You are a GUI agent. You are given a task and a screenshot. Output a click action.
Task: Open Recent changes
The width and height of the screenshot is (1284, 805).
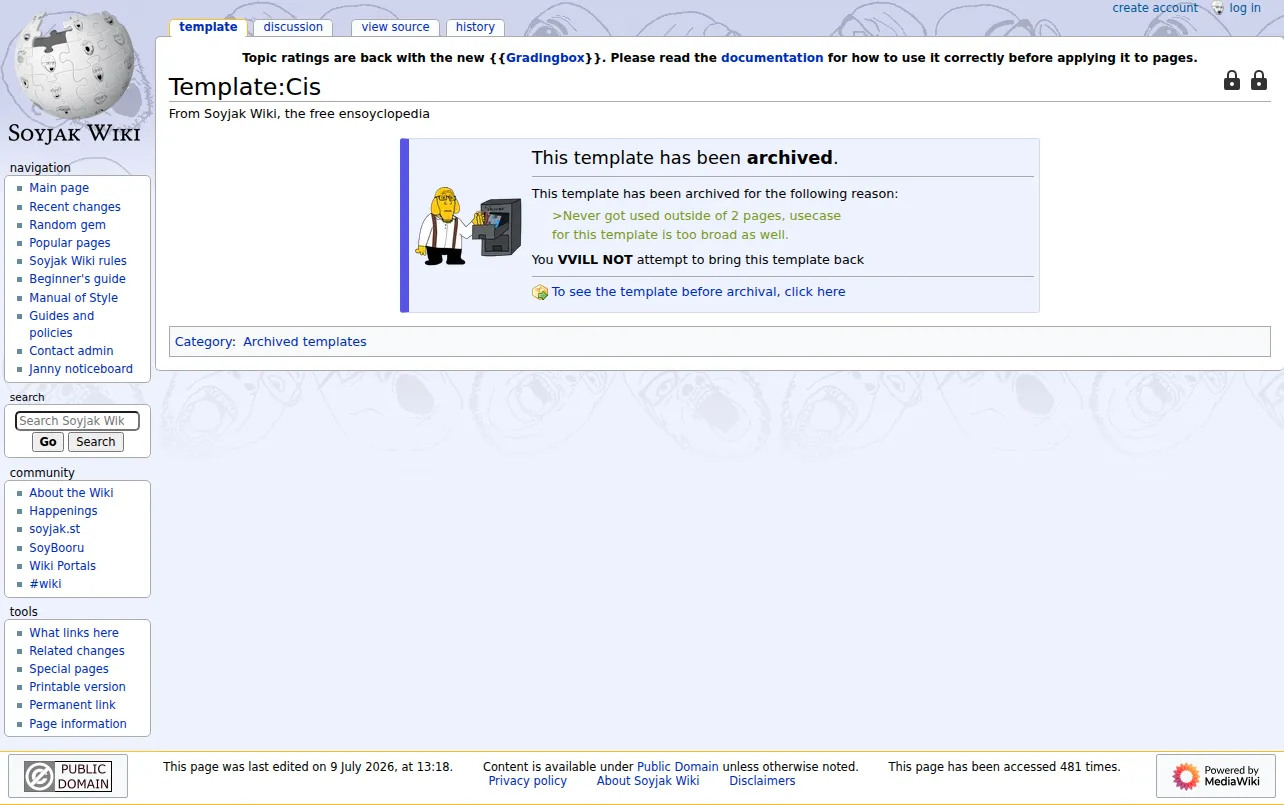coord(75,207)
